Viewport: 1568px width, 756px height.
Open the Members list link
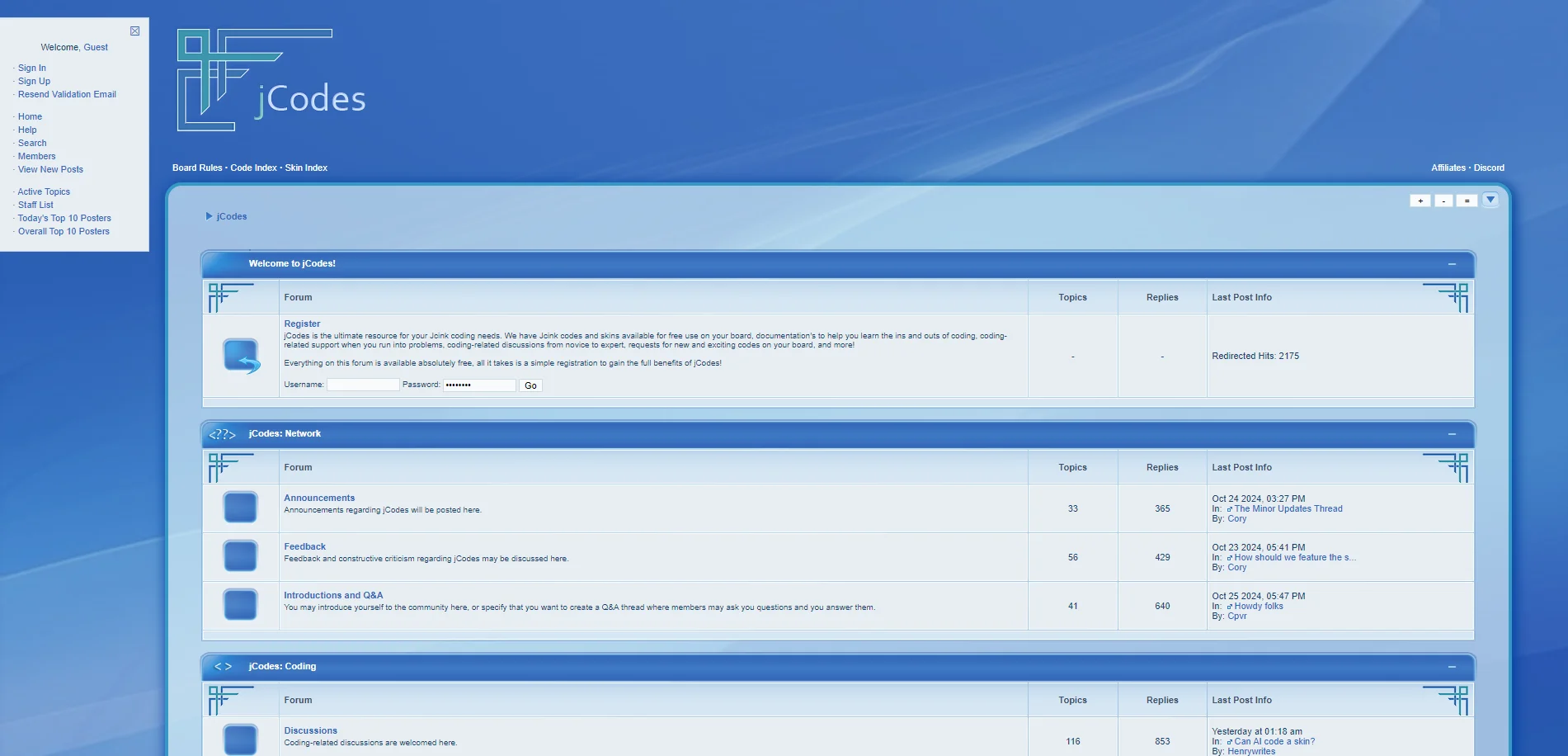(x=37, y=156)
